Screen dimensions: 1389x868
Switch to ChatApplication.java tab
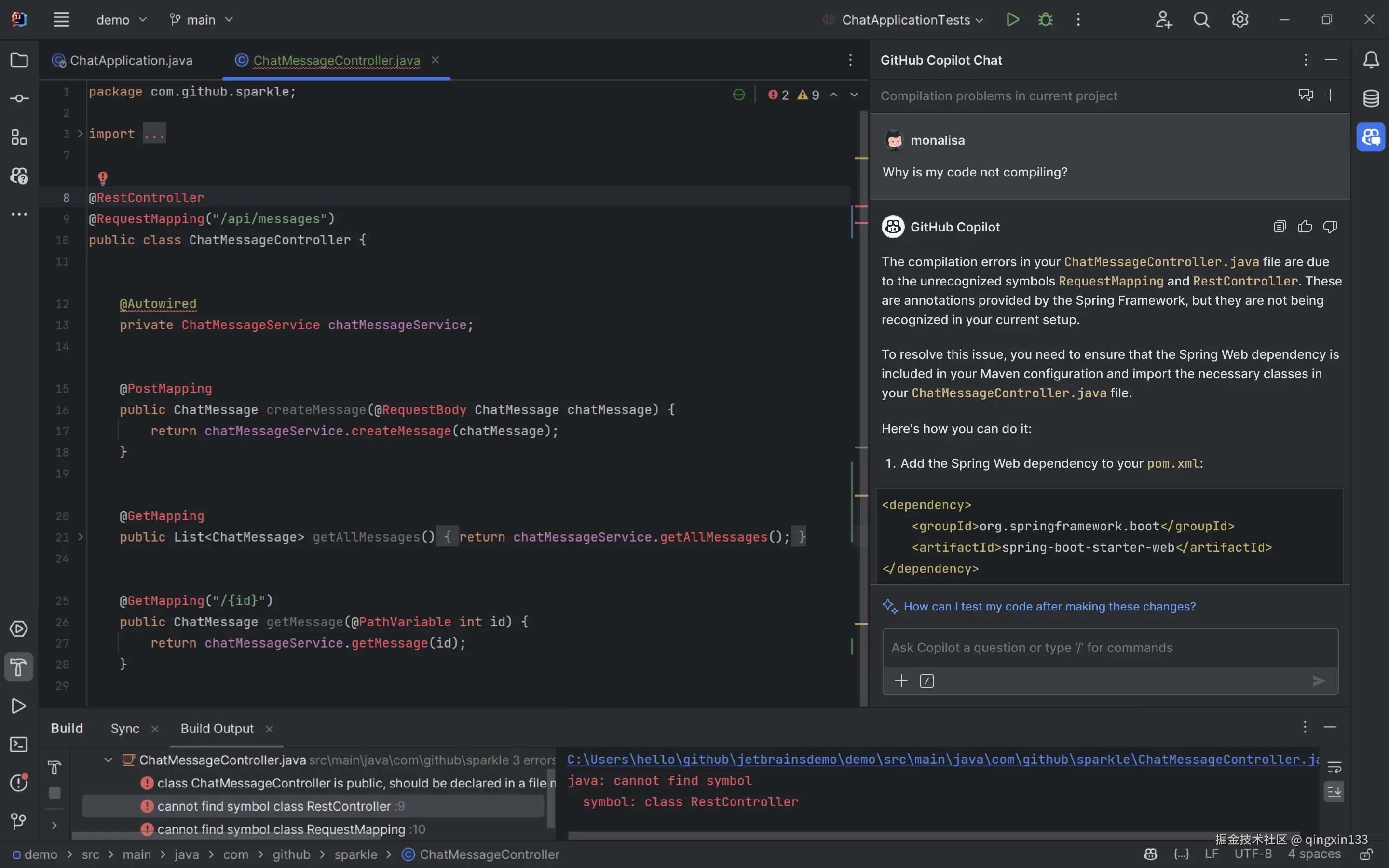click(130, 60)
